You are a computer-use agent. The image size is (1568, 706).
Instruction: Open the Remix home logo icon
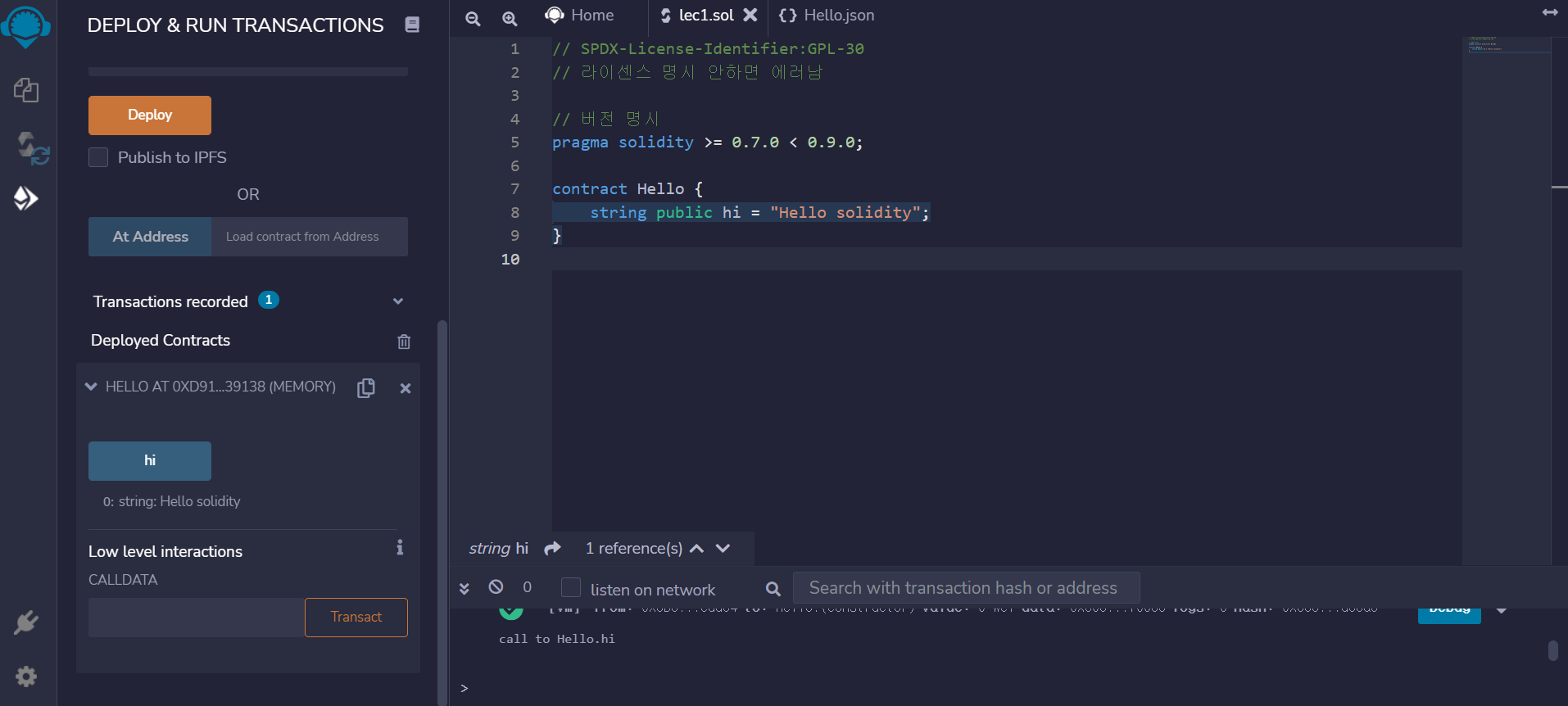coord(26,26)
